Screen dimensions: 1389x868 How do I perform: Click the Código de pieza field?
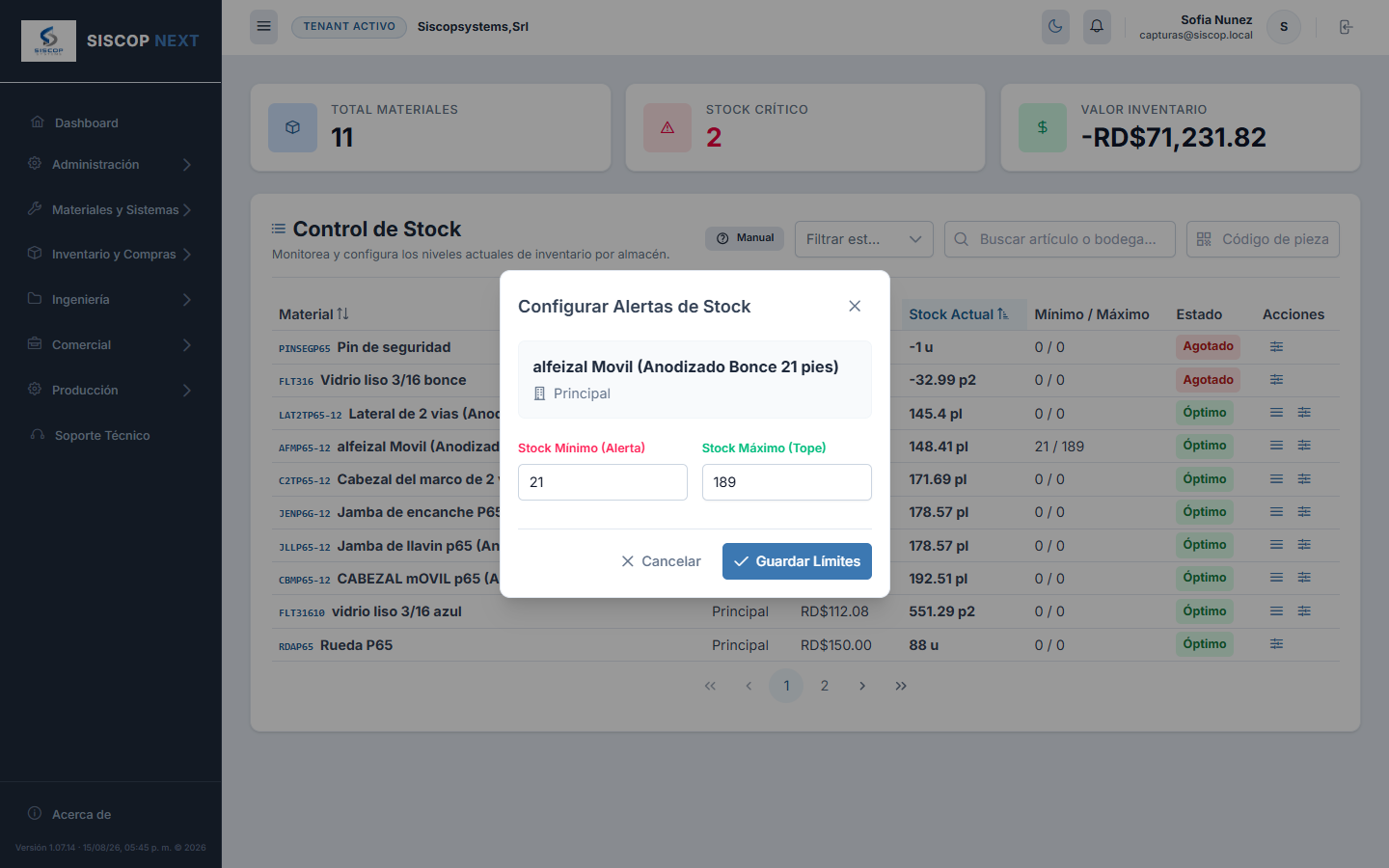click(x=1263, y=239)
